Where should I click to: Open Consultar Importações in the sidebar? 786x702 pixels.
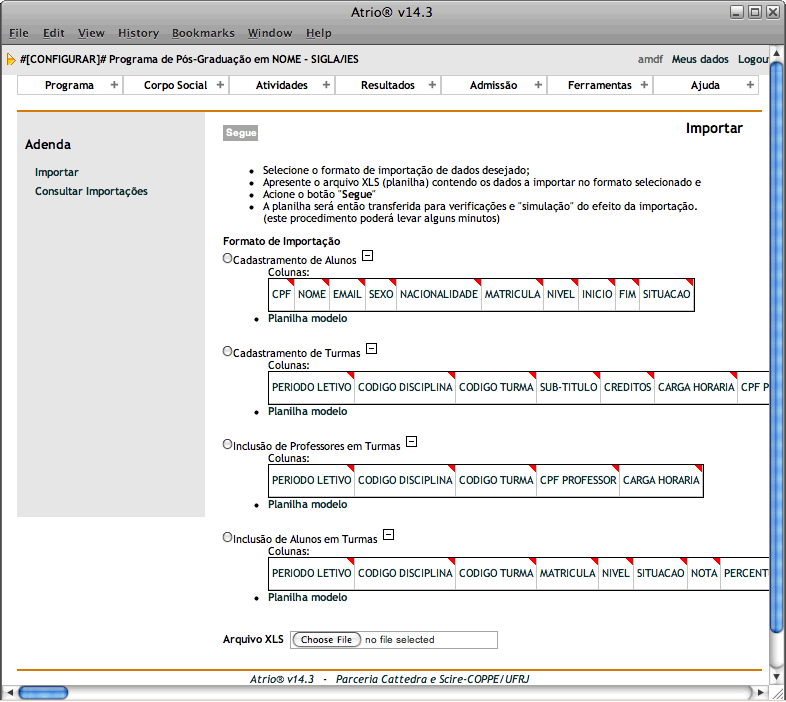pos(91,191)
